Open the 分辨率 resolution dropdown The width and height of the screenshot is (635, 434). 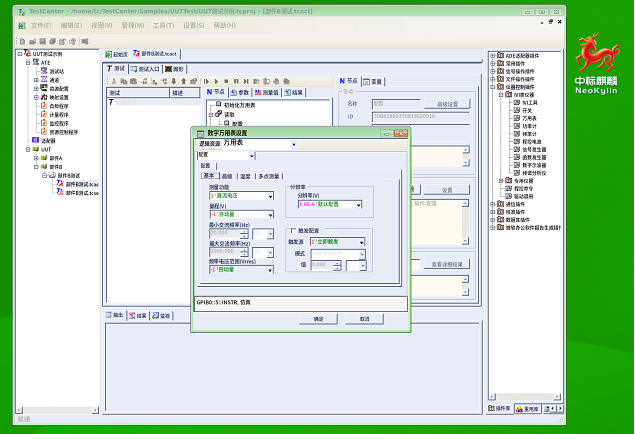[x=358, y=204]
